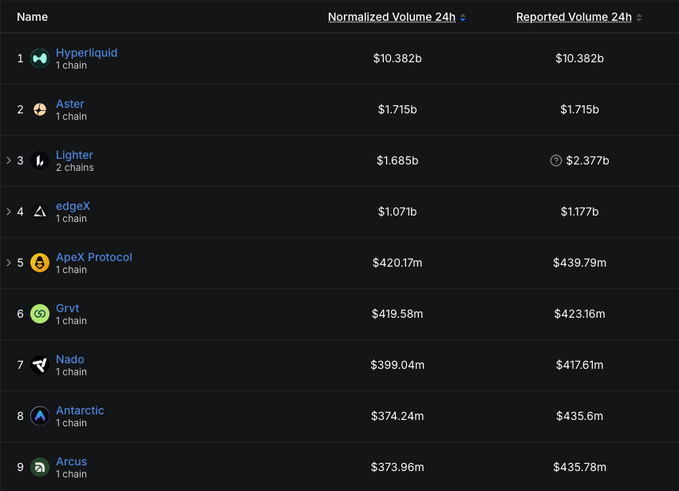679x491 pixels.
Task: Click edgeX's reported volume $1.177b
Action: coord(579,212)
